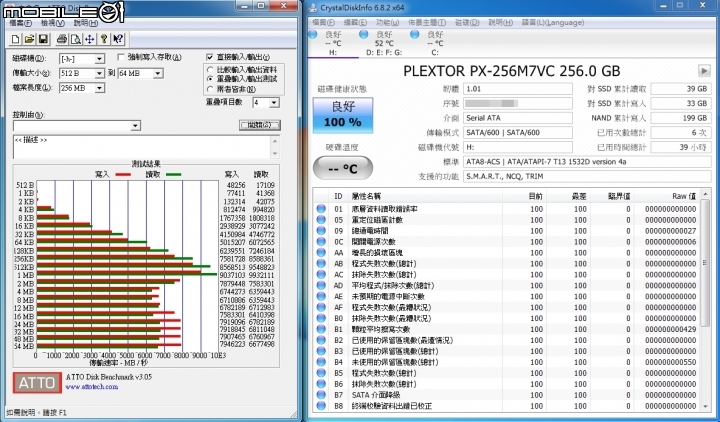
Task: Open the 檢視(V) menu in ATTO
Action: [52, 23]
